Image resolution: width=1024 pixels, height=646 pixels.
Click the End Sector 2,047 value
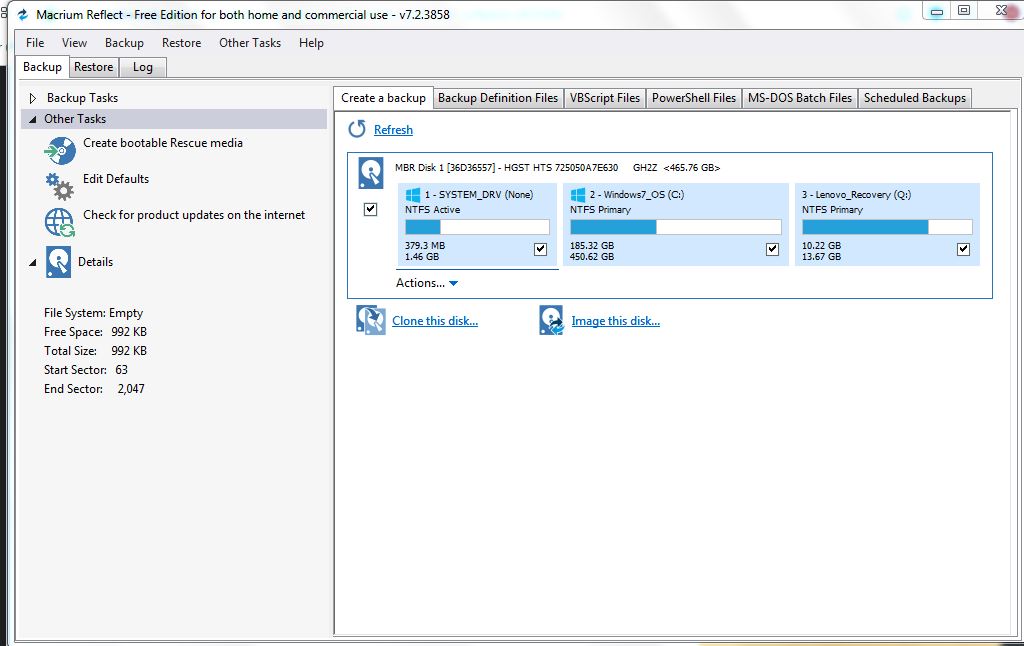point(131,389)
